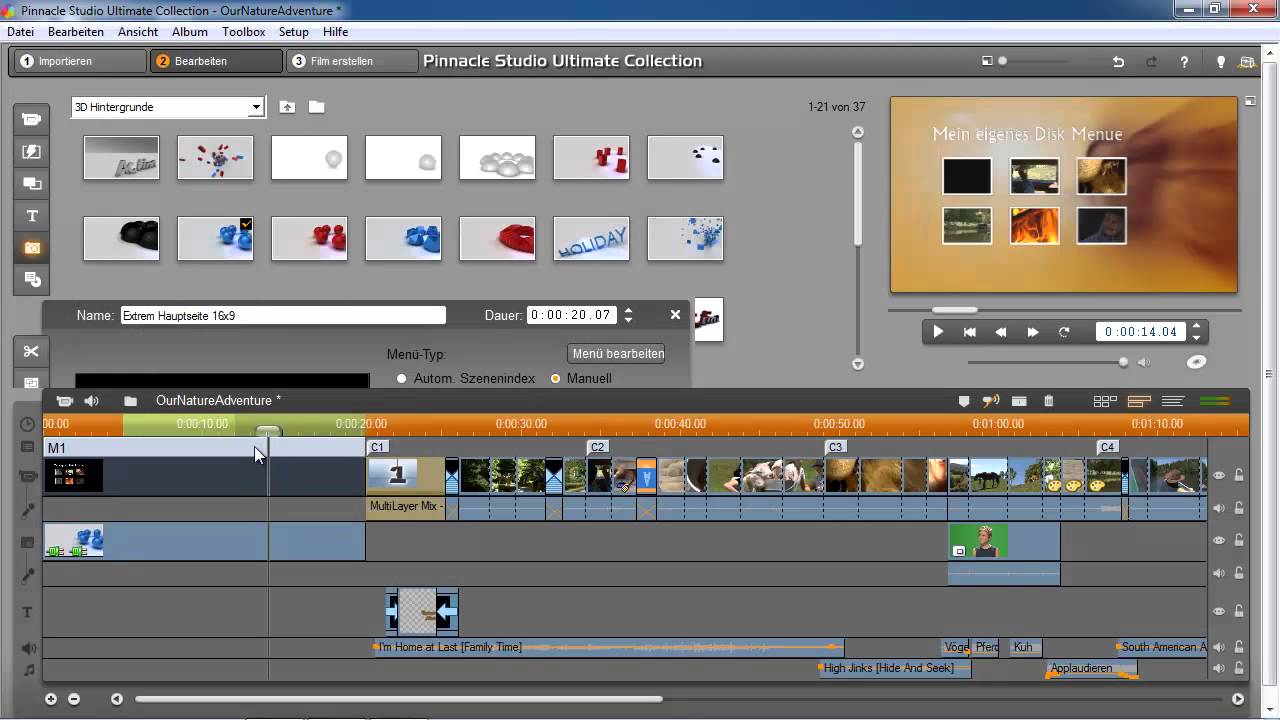Mute the overlay audio track speaker
This screenshot has width=1280, height=720.
point(1219,573)
